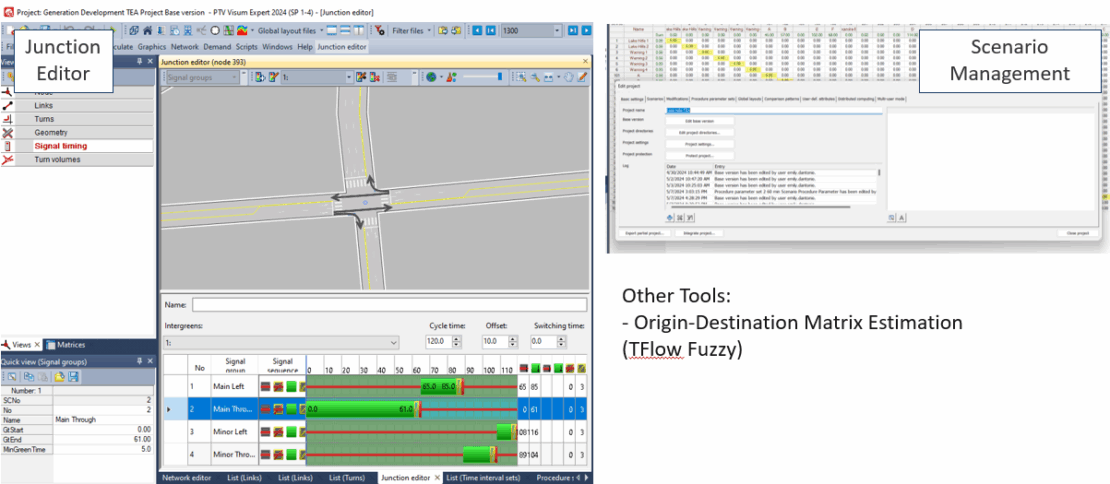Click the Cycle time spinner arrows
The image size is (1110, 484).
click(x=456, y=342)
